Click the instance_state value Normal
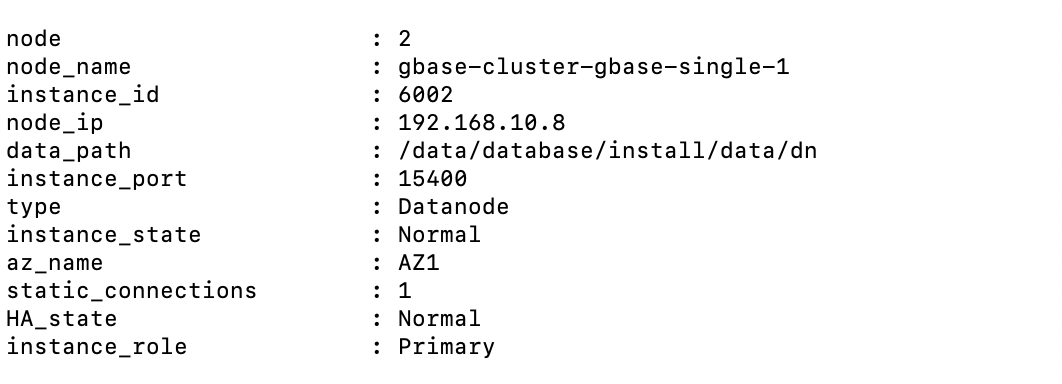The image size is (1062, 384). point(439,234)
